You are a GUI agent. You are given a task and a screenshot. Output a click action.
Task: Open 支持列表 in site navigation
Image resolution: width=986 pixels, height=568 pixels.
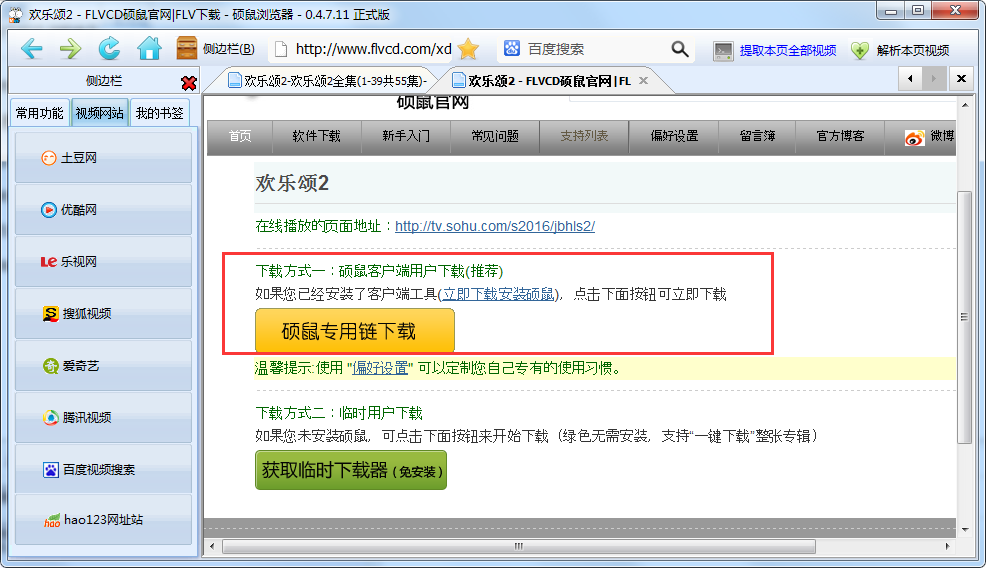pos(584,136)
